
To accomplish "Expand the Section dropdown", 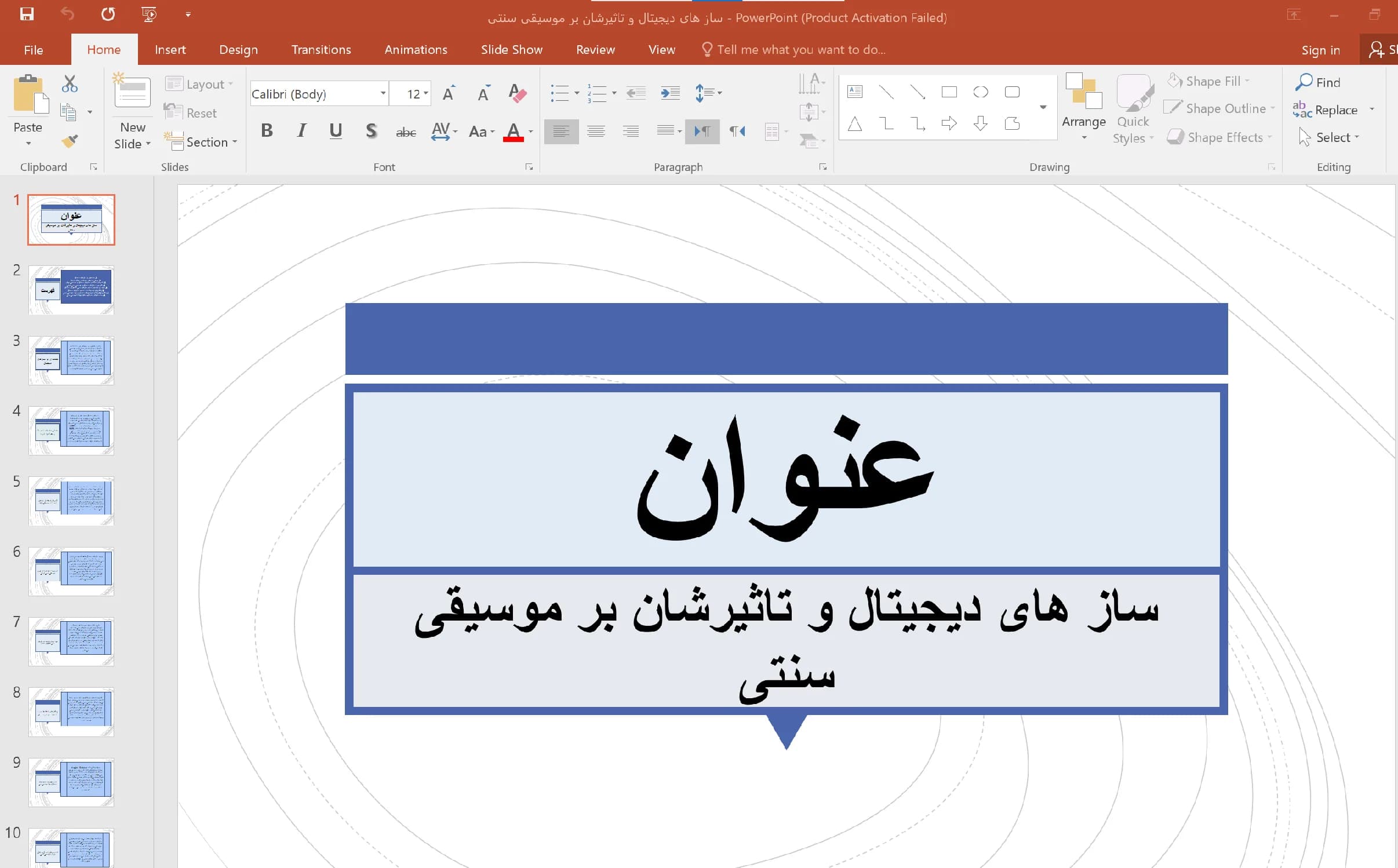I will point(201,142).
